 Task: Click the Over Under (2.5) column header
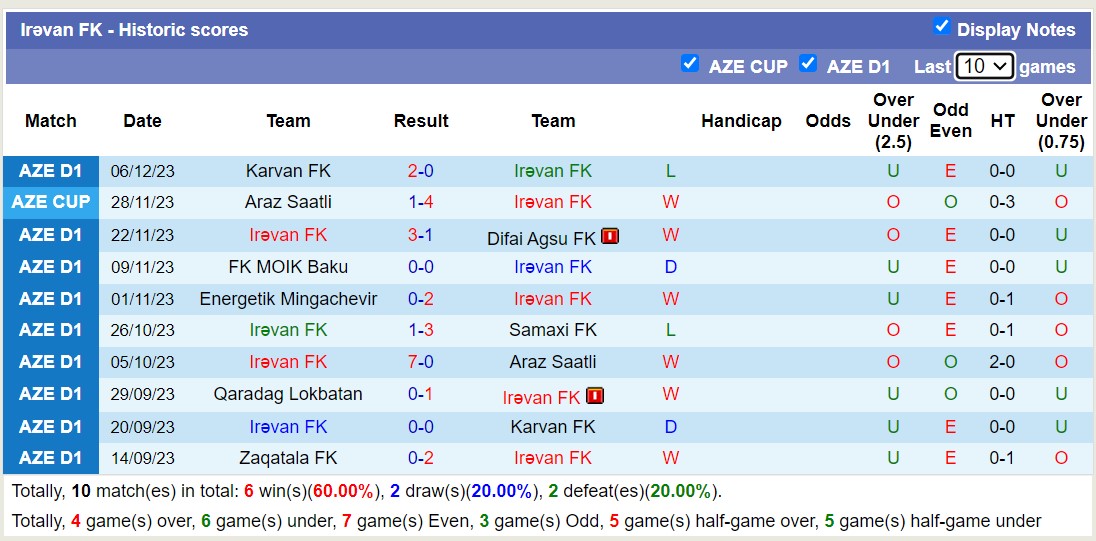pos(893,121)
